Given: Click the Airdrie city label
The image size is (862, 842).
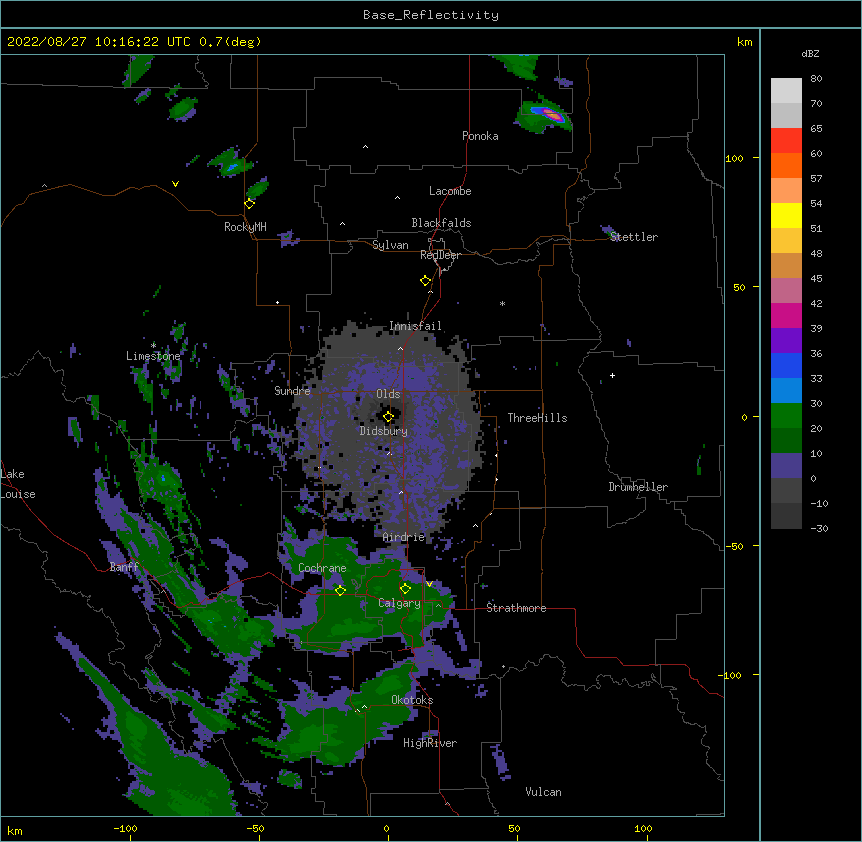Looking at the screenshot, I should pos(404,537).
